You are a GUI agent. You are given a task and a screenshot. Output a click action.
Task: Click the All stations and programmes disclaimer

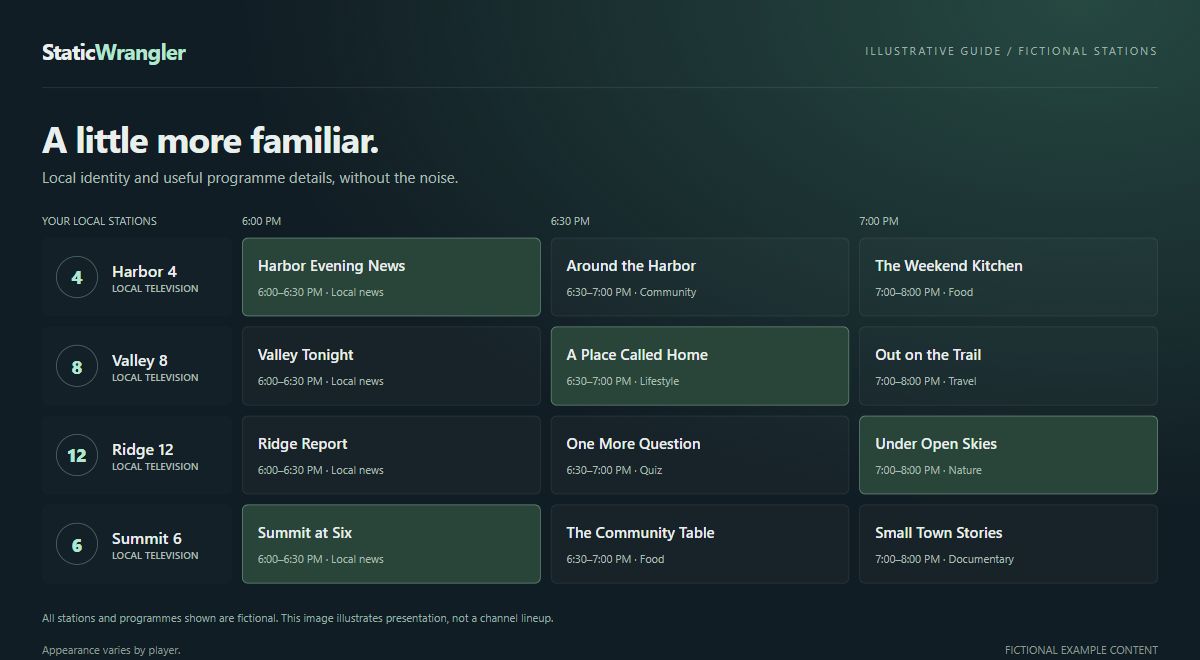[298, 618]
